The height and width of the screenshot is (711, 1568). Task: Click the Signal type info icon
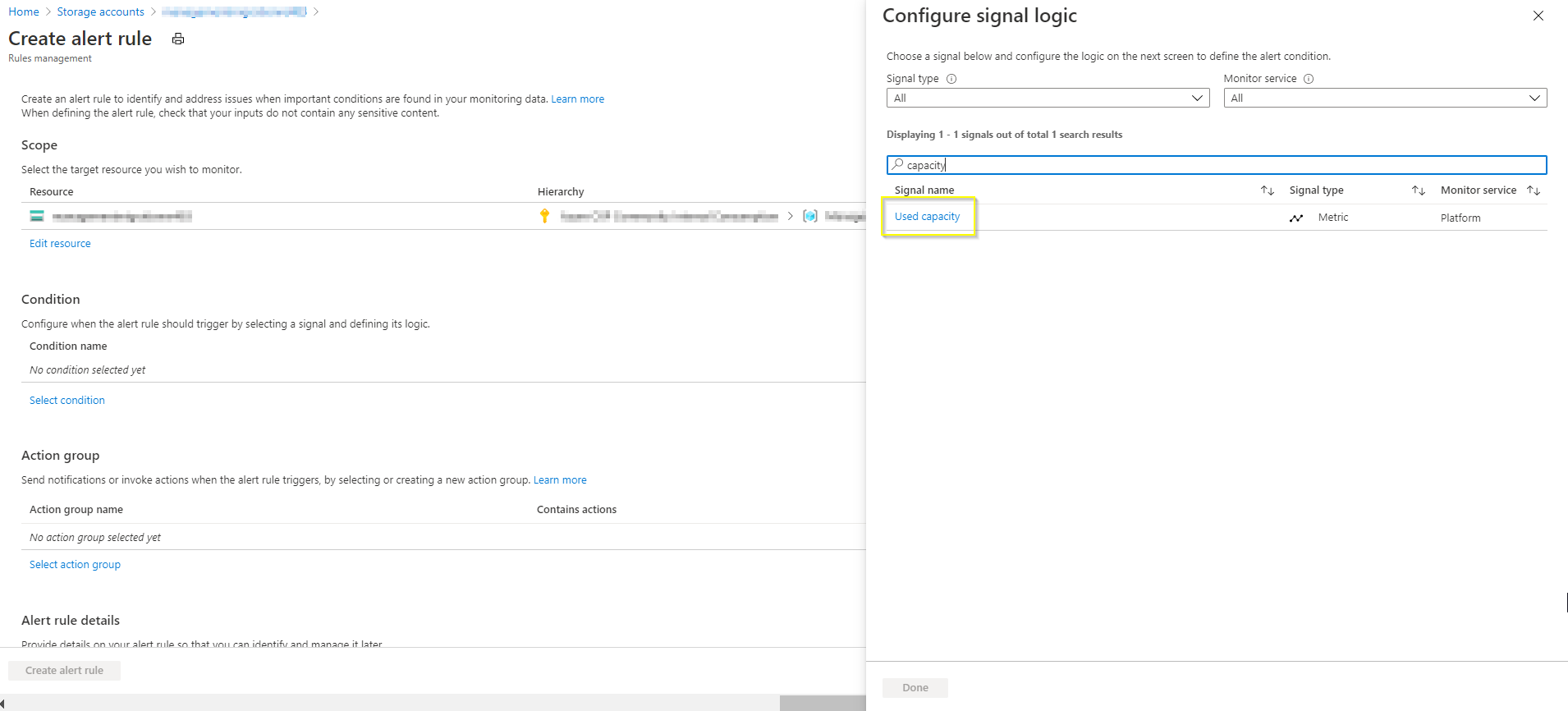(951, 79)
